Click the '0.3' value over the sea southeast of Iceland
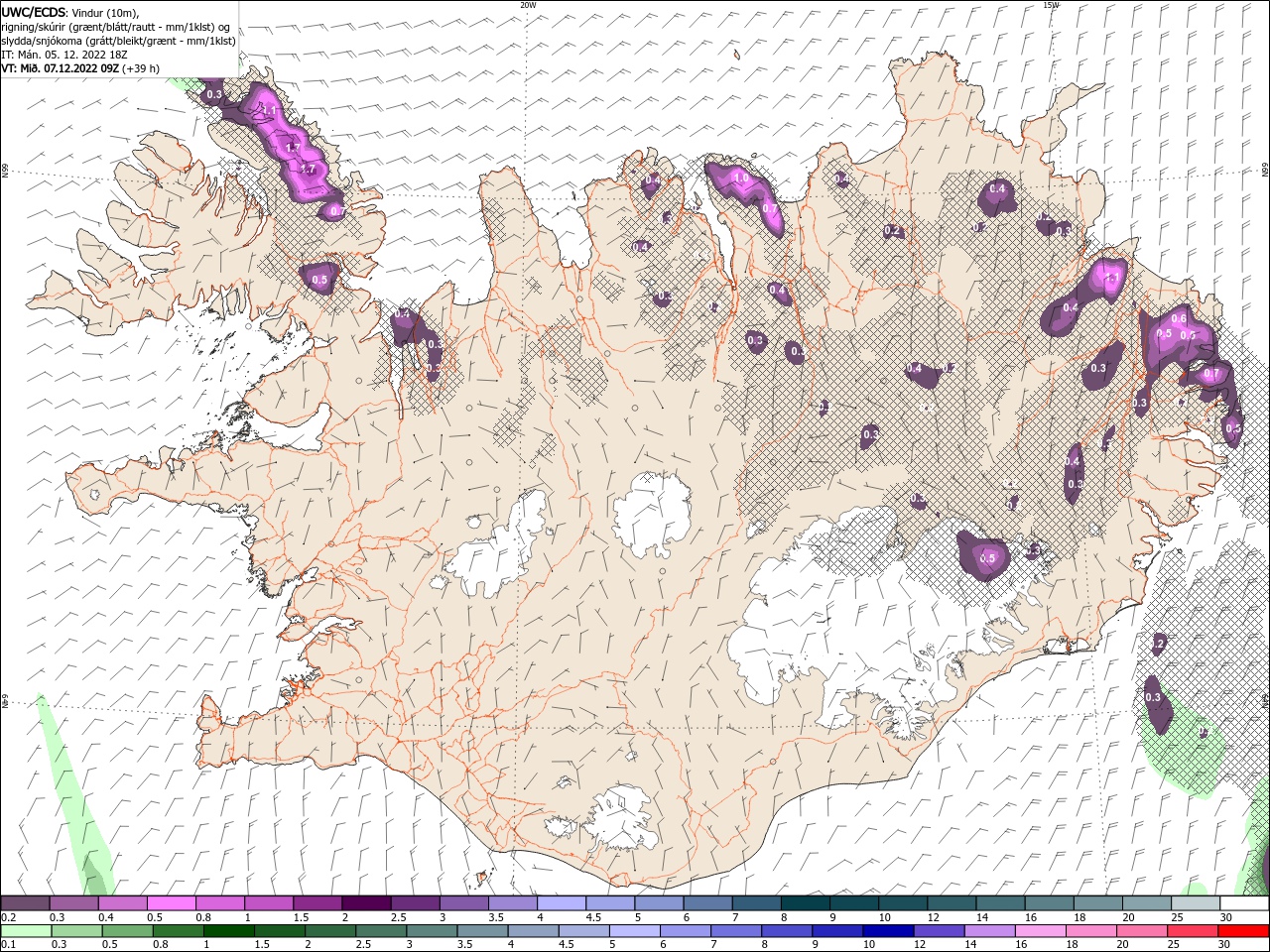The width and height of the screenshot is (1270, 952). 1153,697
